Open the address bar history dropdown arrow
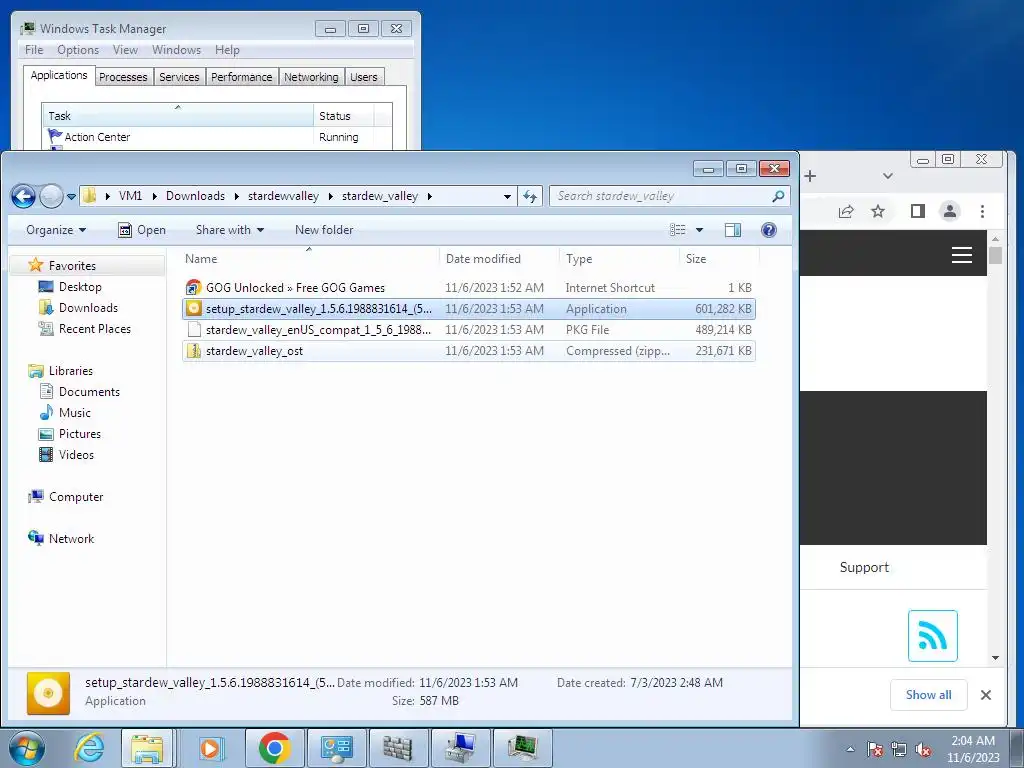This screenshot has width=1024, height=768. [x=507, y=197]
